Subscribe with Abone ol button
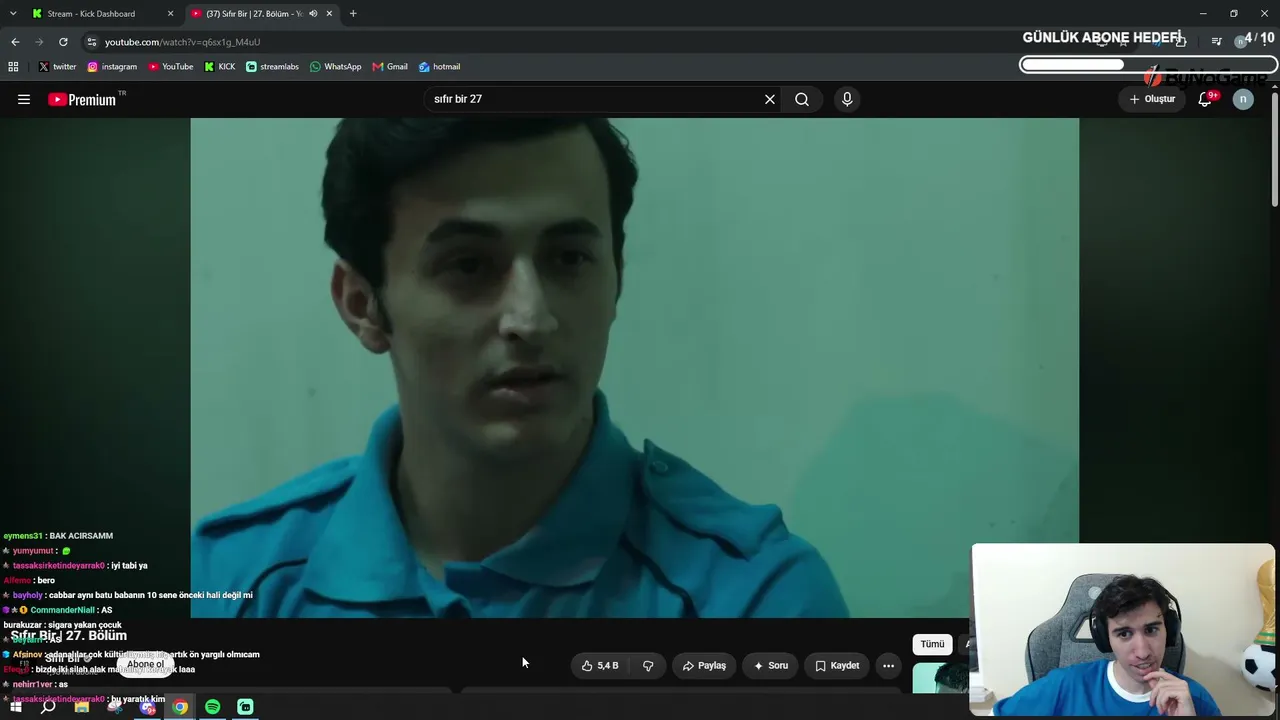Image resolution: width=1280 pixels, height=720 pixels. click(145, 664)
